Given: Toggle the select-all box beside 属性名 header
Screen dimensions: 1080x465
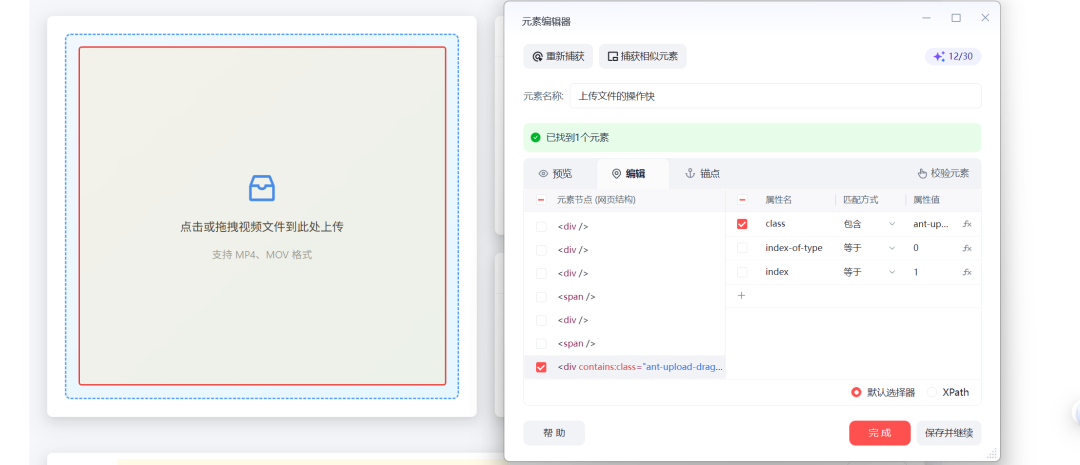Looking at the screenshot, I should click(742, 200).
